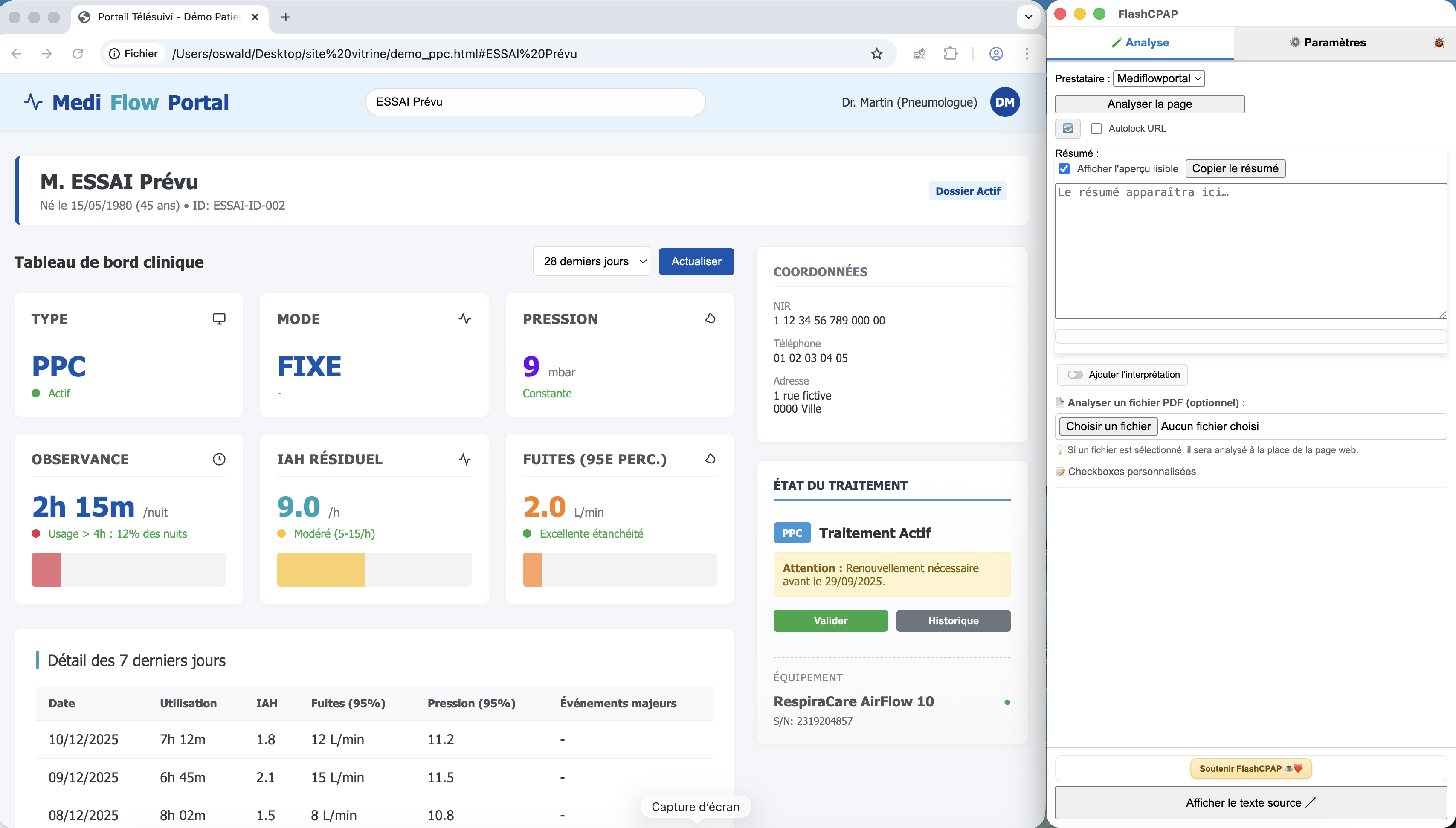Enable the Autolock URL checkbox
Image resolution: width=1456 pixels, height=828 pixels.
click(1097, 128)
